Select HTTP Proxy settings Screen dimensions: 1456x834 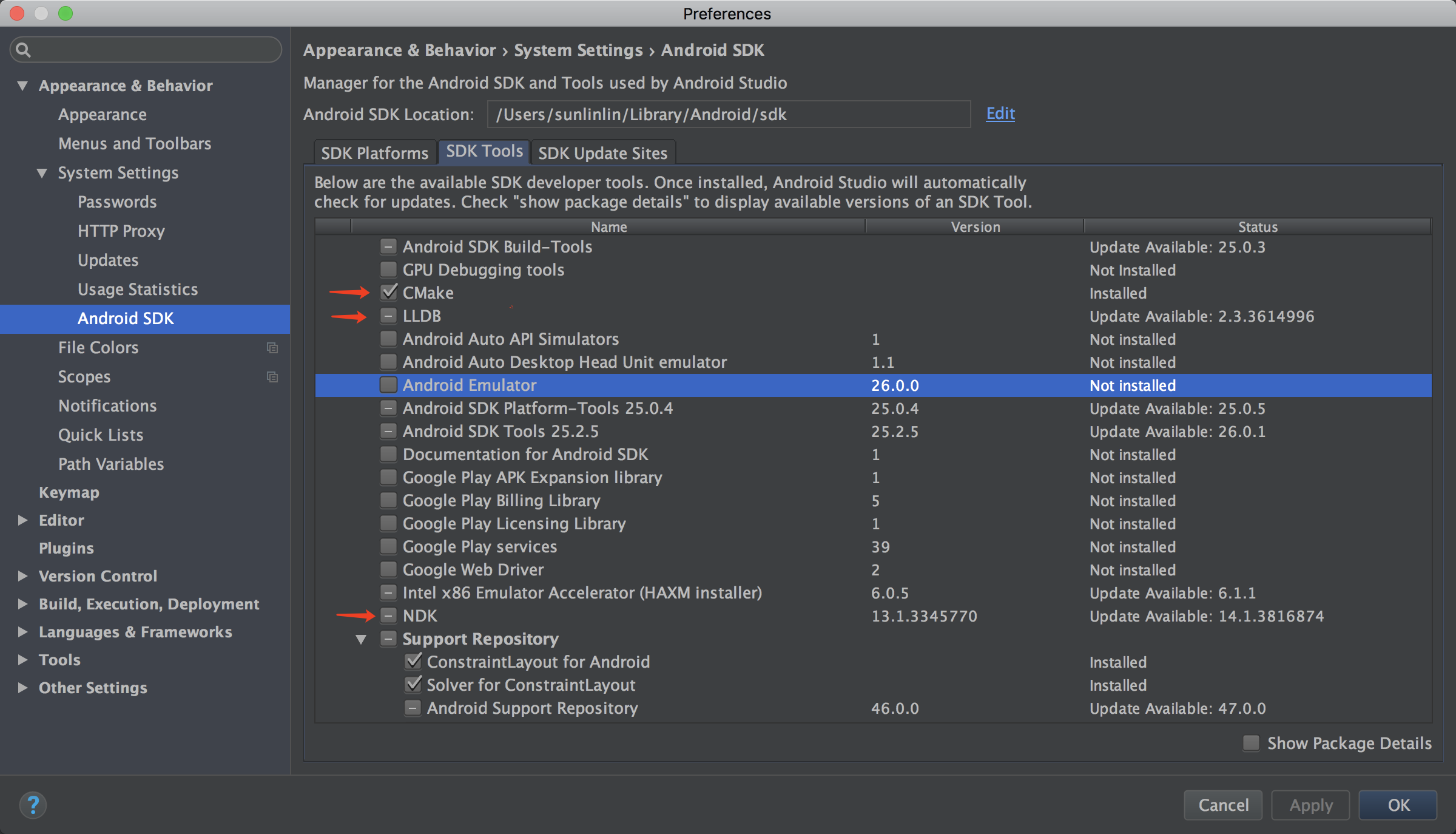coord(121,231)
